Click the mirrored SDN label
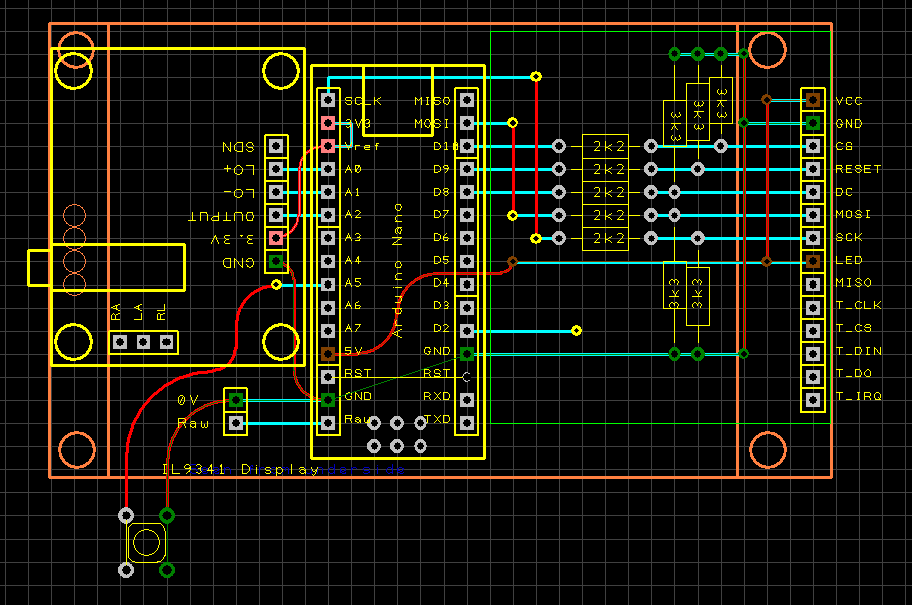Image resolution: width=912 pixels, height=605 pixels. point(238,147)
